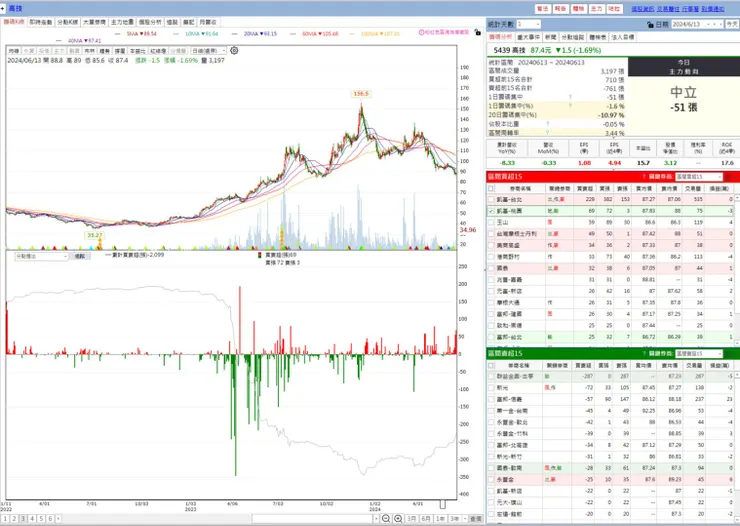740x526 pixels.
Task: Toggle the lock icon beside 日期
Action: 650,25
